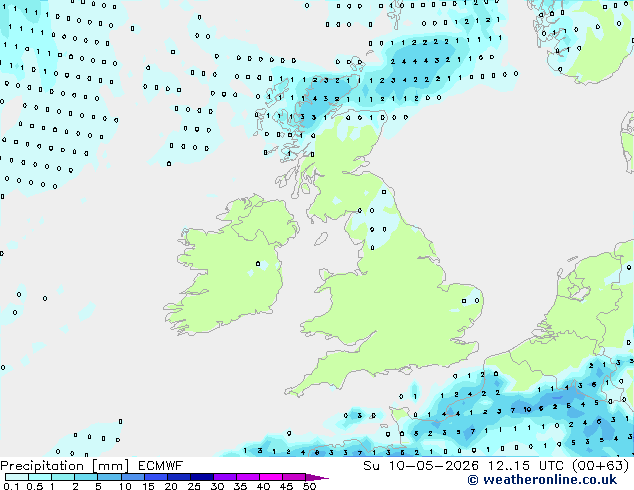This screenshot has width=634, height=490.
Task: Select the 1–2 mm legend color swatch
Action: point(63,477)
